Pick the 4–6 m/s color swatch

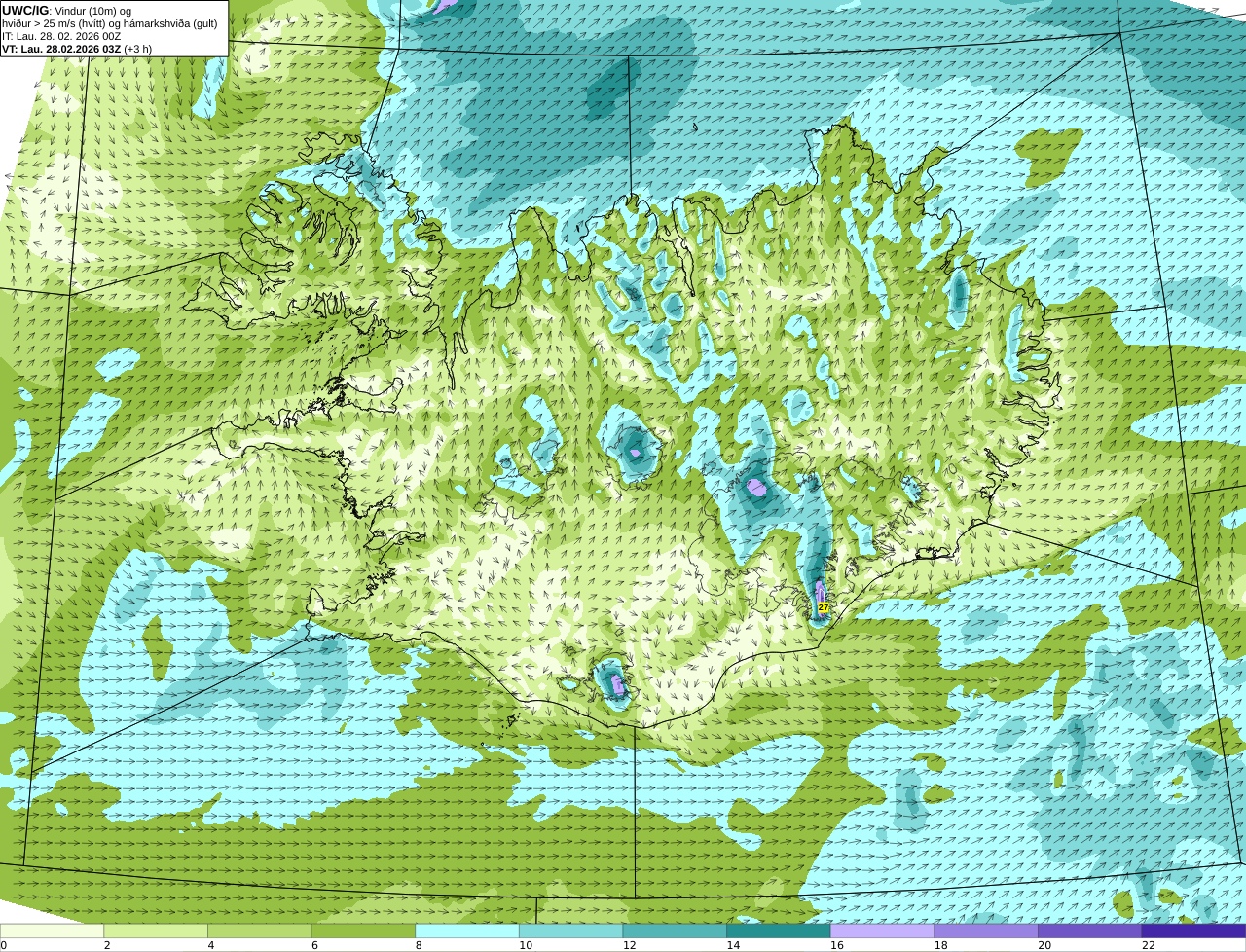(260, 931)
